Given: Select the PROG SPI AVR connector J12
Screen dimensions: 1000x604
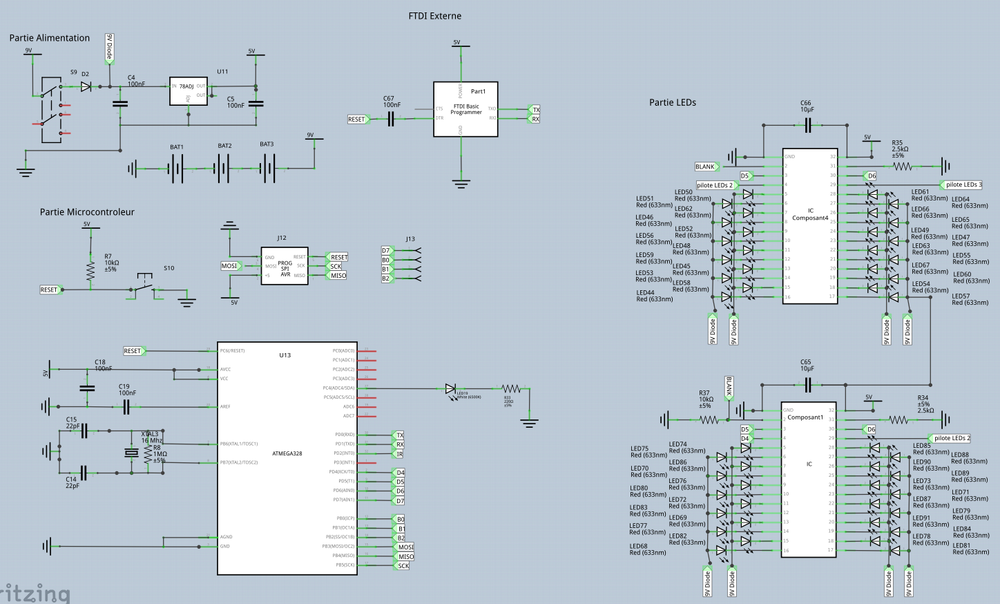Looking at the screenshot, I should (283, 266).
